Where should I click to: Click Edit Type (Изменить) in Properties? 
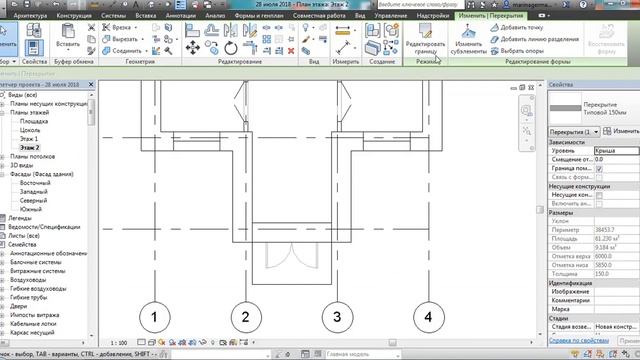[x=621, y=131]
